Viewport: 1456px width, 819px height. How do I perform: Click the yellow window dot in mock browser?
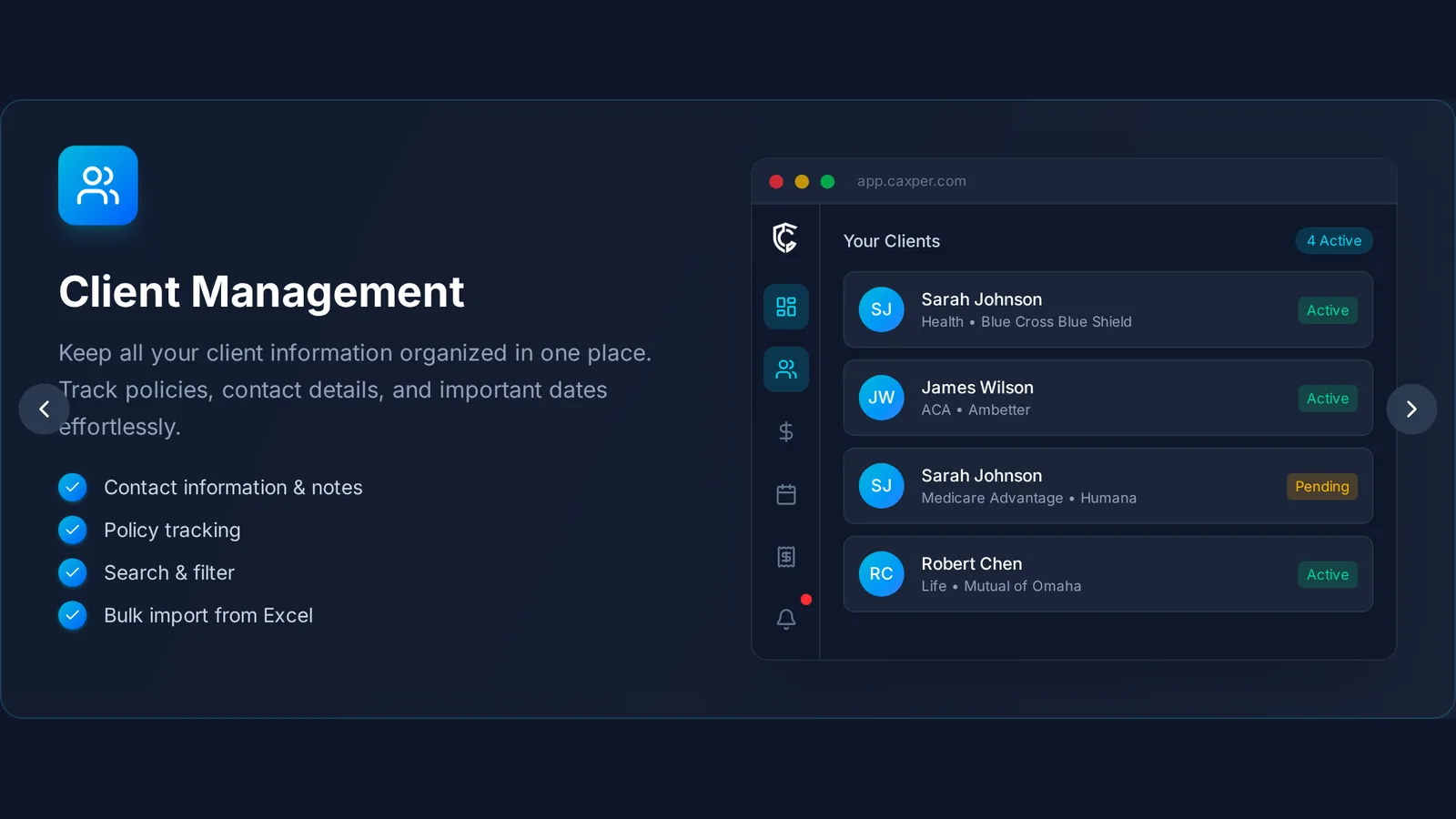pyautogui.click(x=802, y=182)
